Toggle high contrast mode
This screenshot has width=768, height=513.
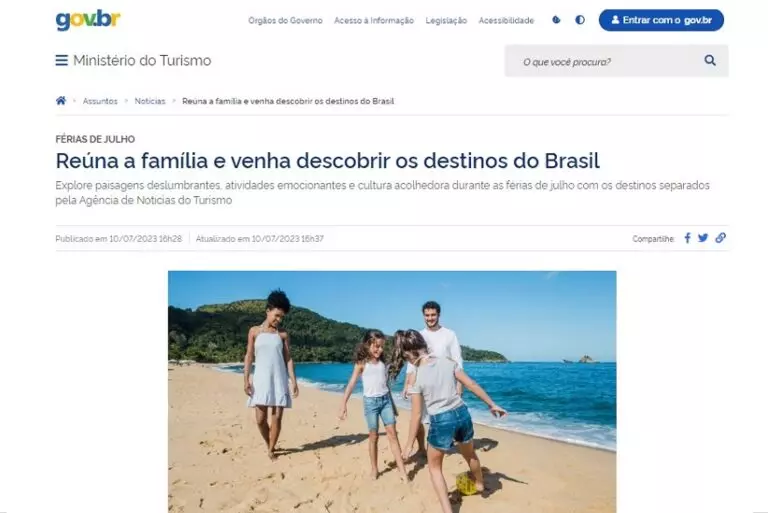pos(580,20)
